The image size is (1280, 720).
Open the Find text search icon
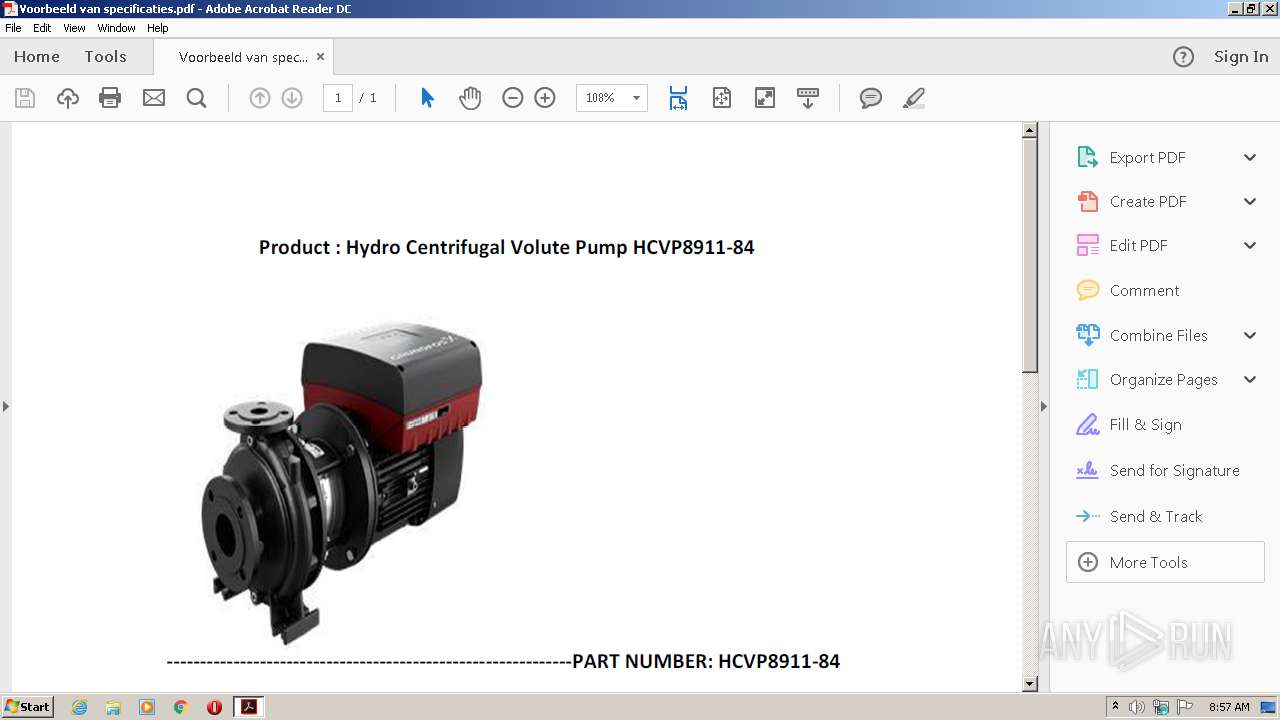pos(197,98)
